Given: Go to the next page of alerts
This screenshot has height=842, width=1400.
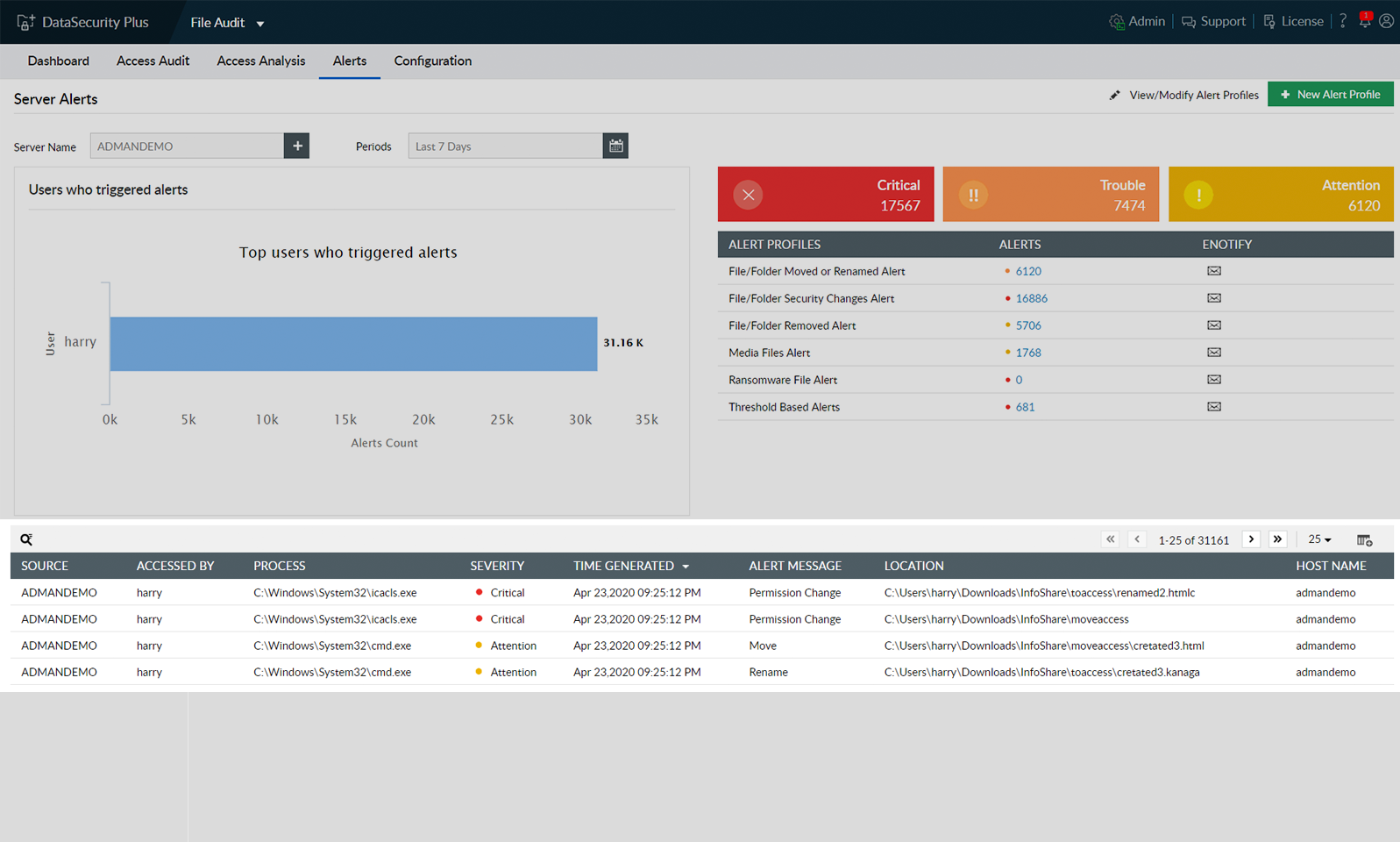Looking at the screenshot, I should 1251,539.
